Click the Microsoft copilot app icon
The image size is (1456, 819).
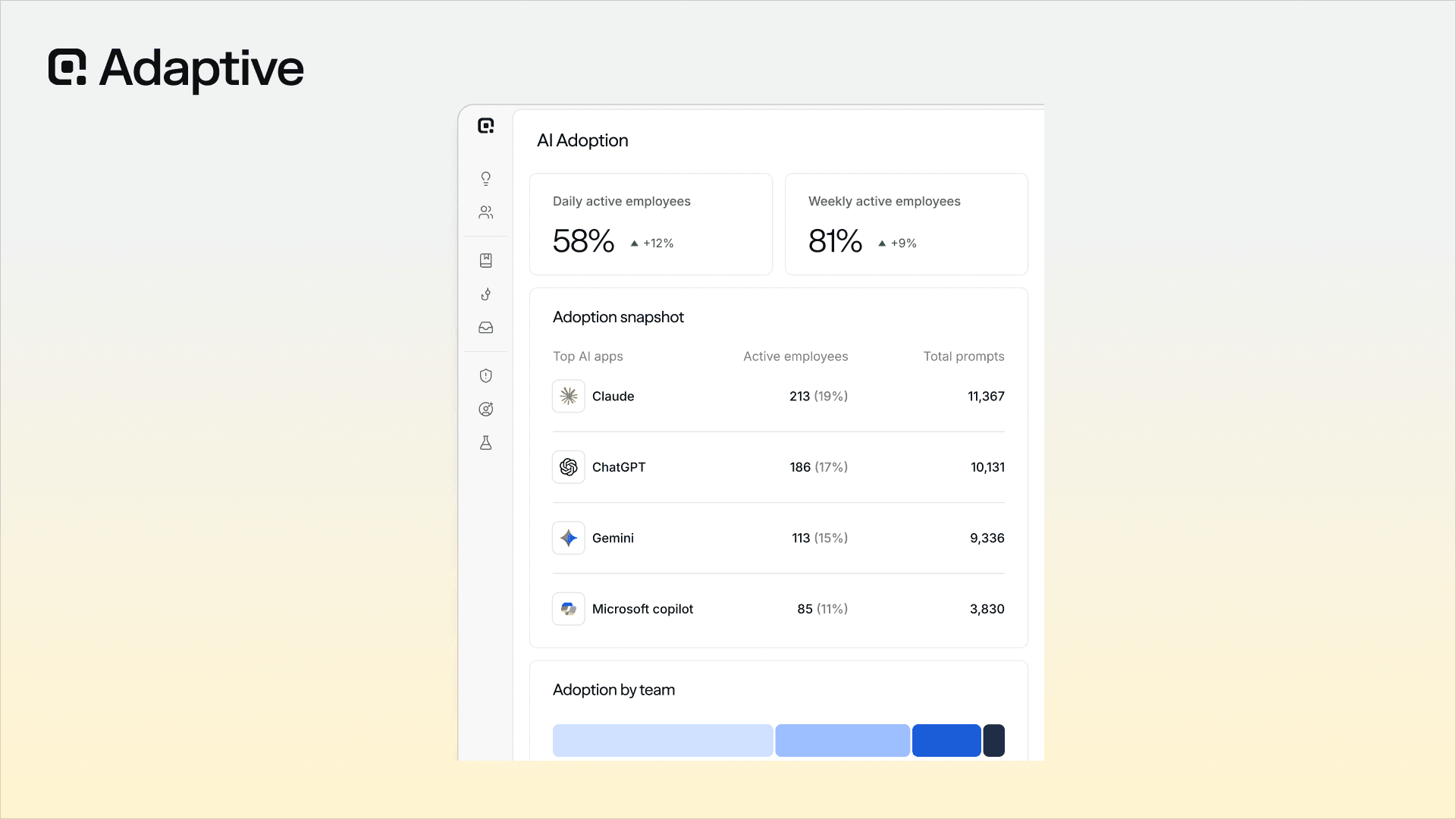[x=569, y=609]
